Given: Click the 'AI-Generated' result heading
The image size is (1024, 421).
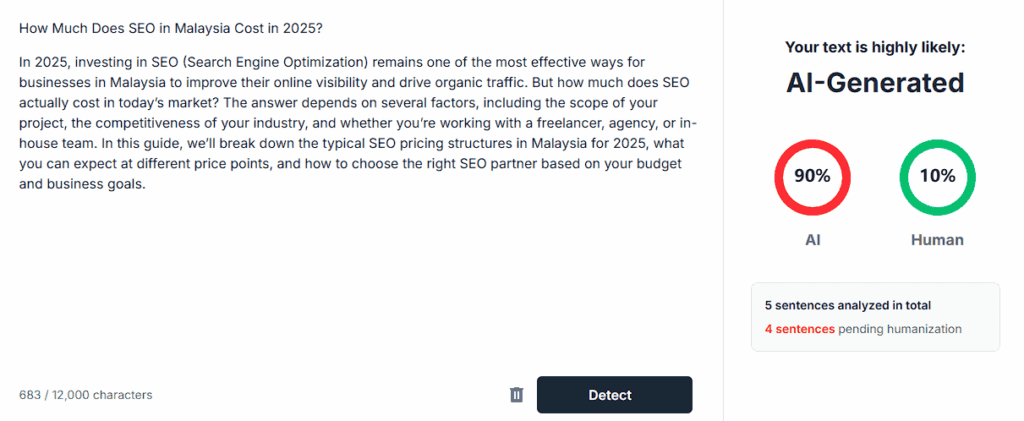Looking at the screenshot, I should (x=875, y=83).
